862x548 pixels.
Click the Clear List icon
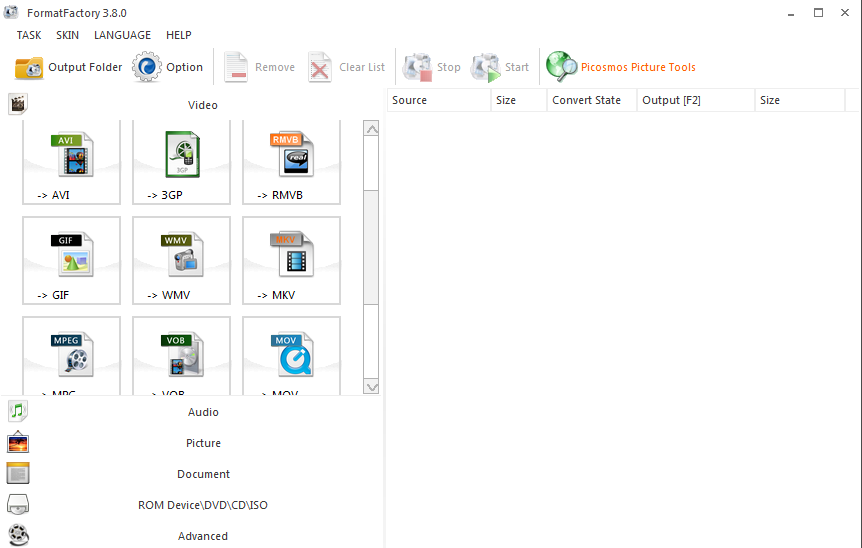tap(320, 67)
